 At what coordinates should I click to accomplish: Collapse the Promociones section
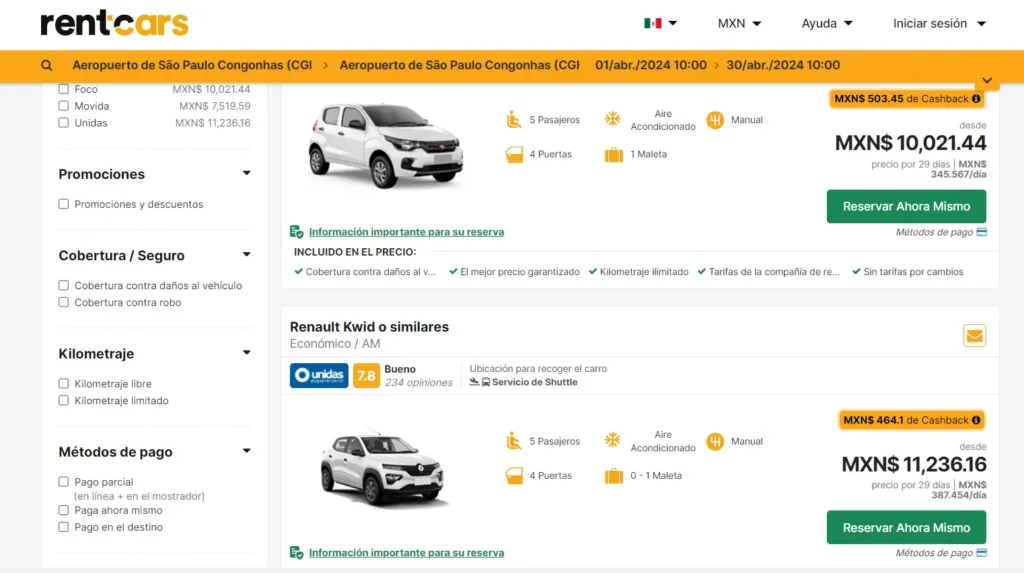pos(246,174)
